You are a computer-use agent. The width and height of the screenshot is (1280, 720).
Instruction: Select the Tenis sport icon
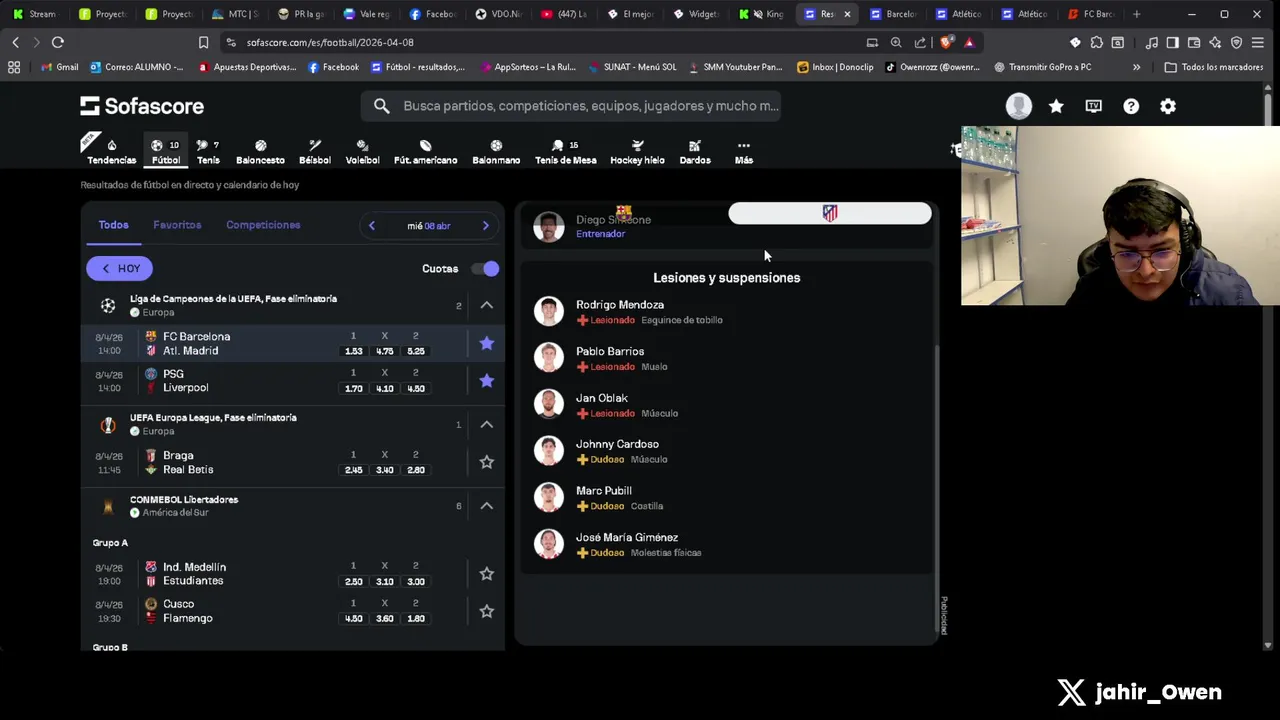(208, 152)
